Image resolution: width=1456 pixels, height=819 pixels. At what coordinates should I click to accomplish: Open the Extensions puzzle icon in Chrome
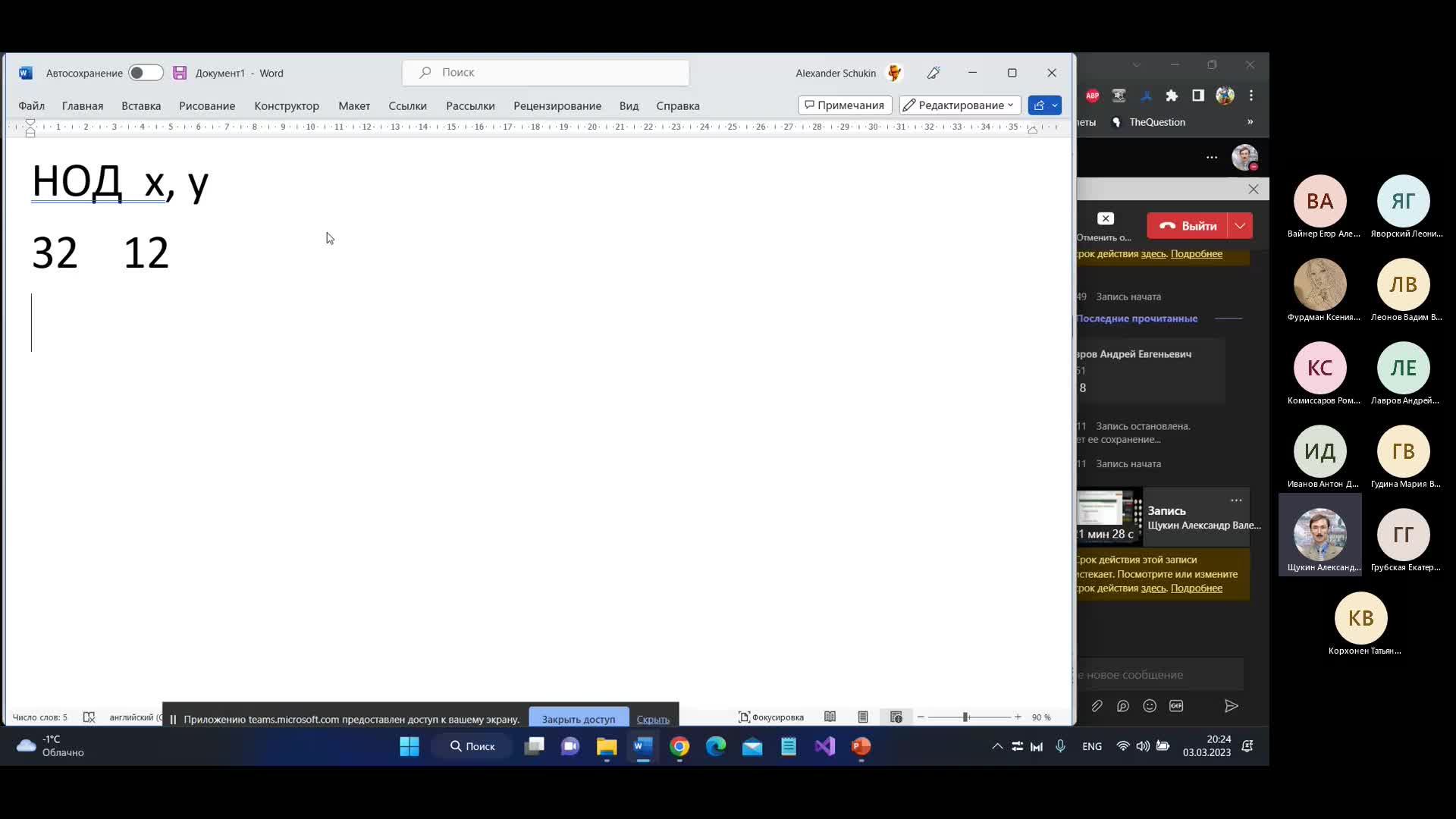(1172, 96)
